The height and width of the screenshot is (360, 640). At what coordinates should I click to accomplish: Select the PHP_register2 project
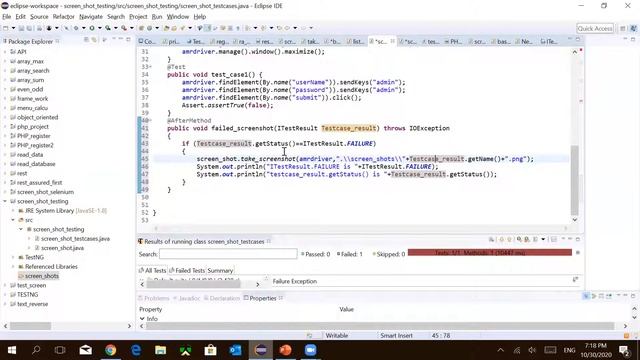[x=31, y=145]
